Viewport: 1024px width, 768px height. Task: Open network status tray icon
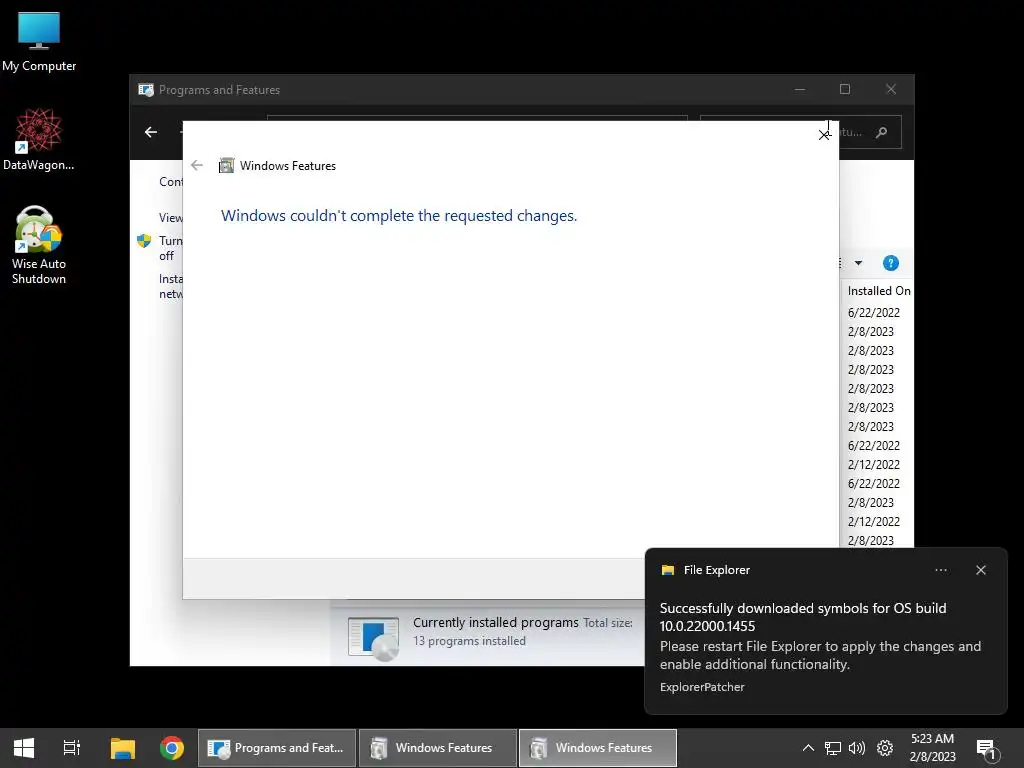coord(833,748)
